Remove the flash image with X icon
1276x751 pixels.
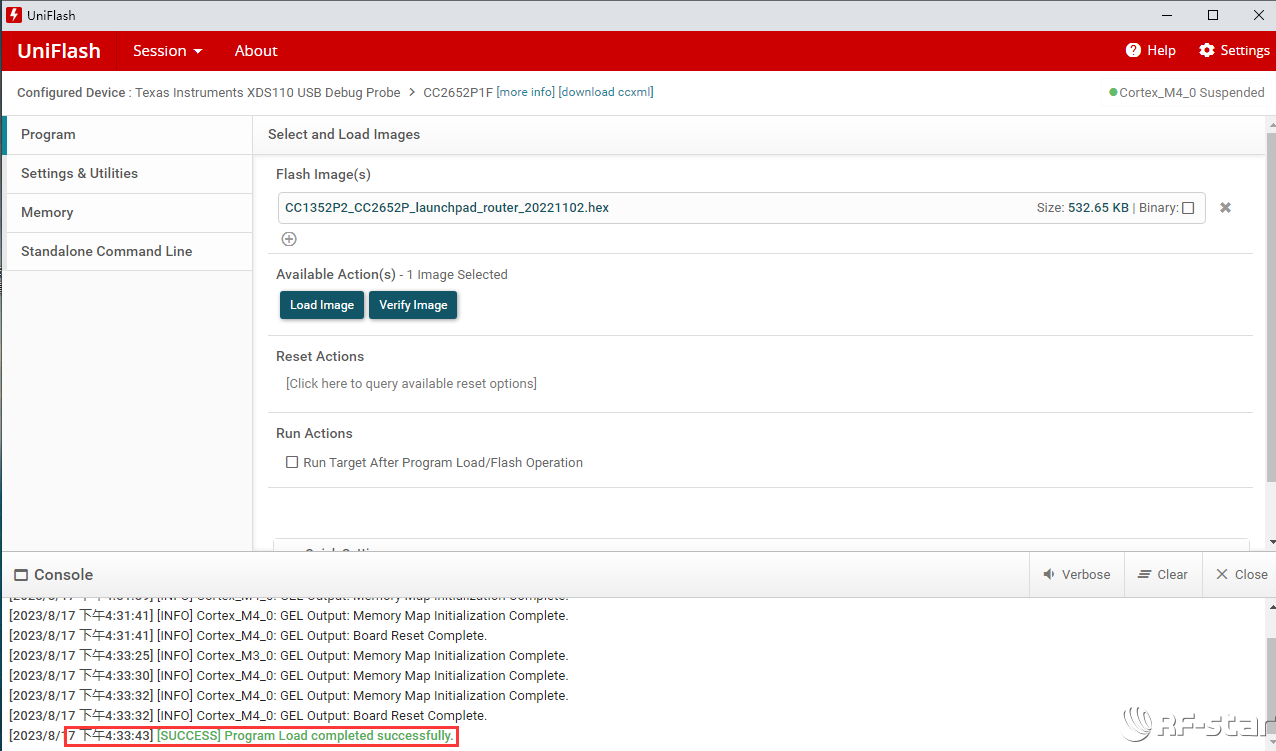pos(1225,208)
